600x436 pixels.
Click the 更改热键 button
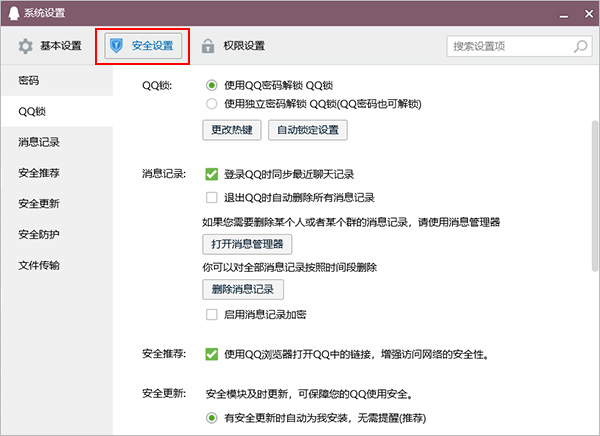(232, 130)
